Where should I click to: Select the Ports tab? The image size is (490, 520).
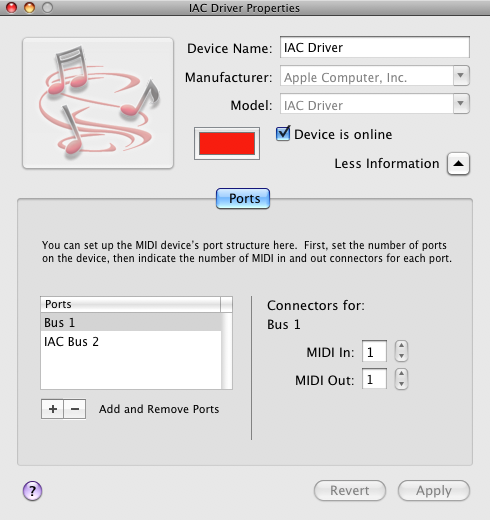(243, 199)
